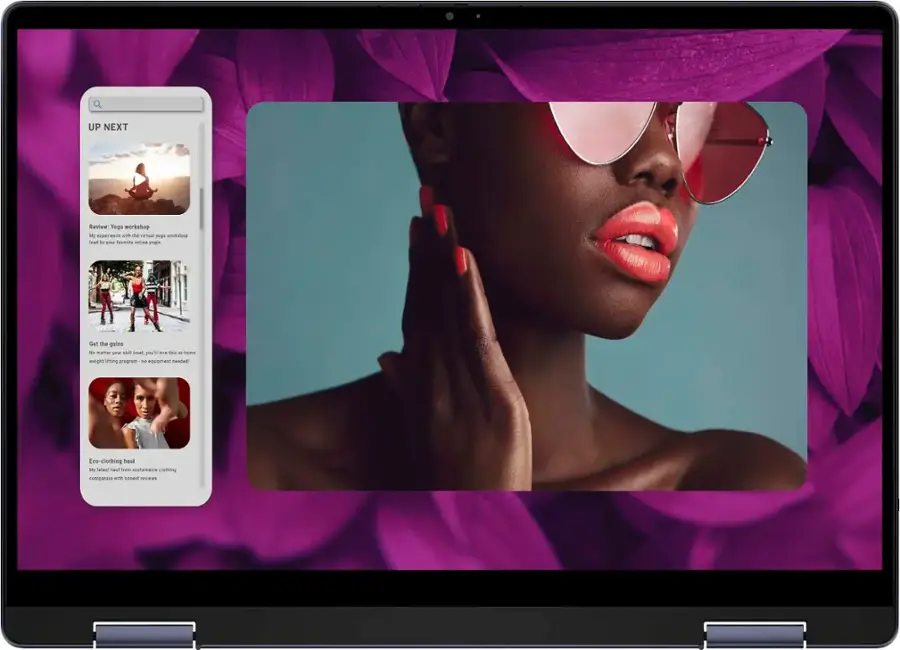Click the 'Review: Yoga workshop' title
Image resolution: width=900 pixels, height=650 pixels.
119,227
